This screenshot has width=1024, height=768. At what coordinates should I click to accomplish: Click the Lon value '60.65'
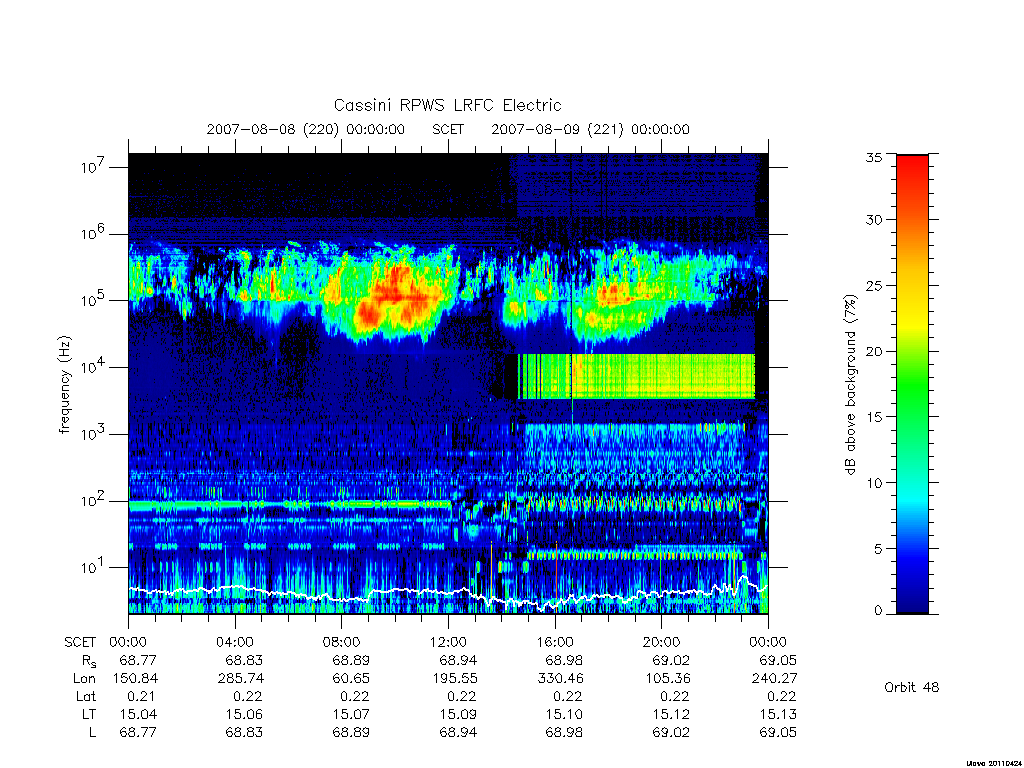pos(351,679)
